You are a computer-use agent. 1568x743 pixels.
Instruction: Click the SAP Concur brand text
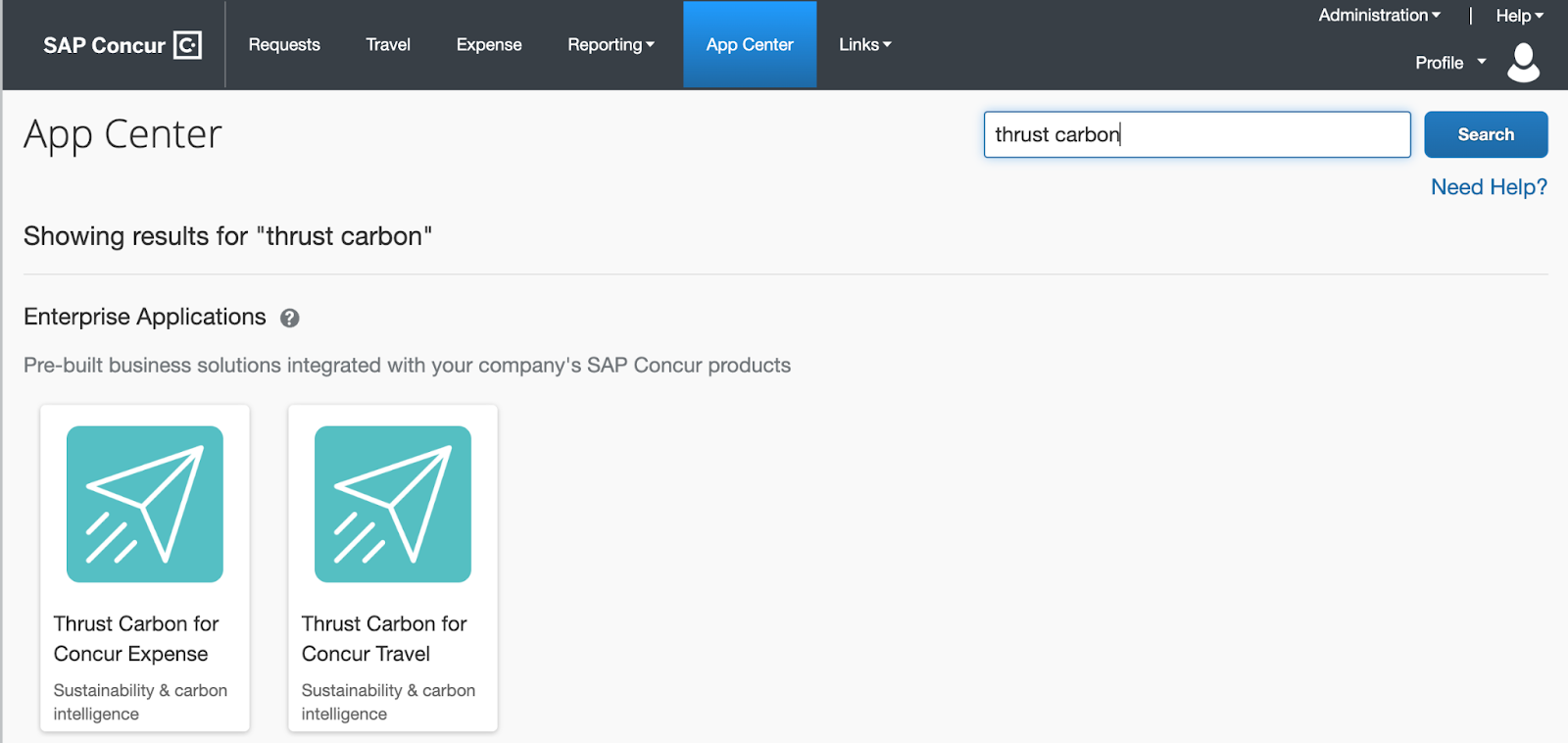coord(104,46)
